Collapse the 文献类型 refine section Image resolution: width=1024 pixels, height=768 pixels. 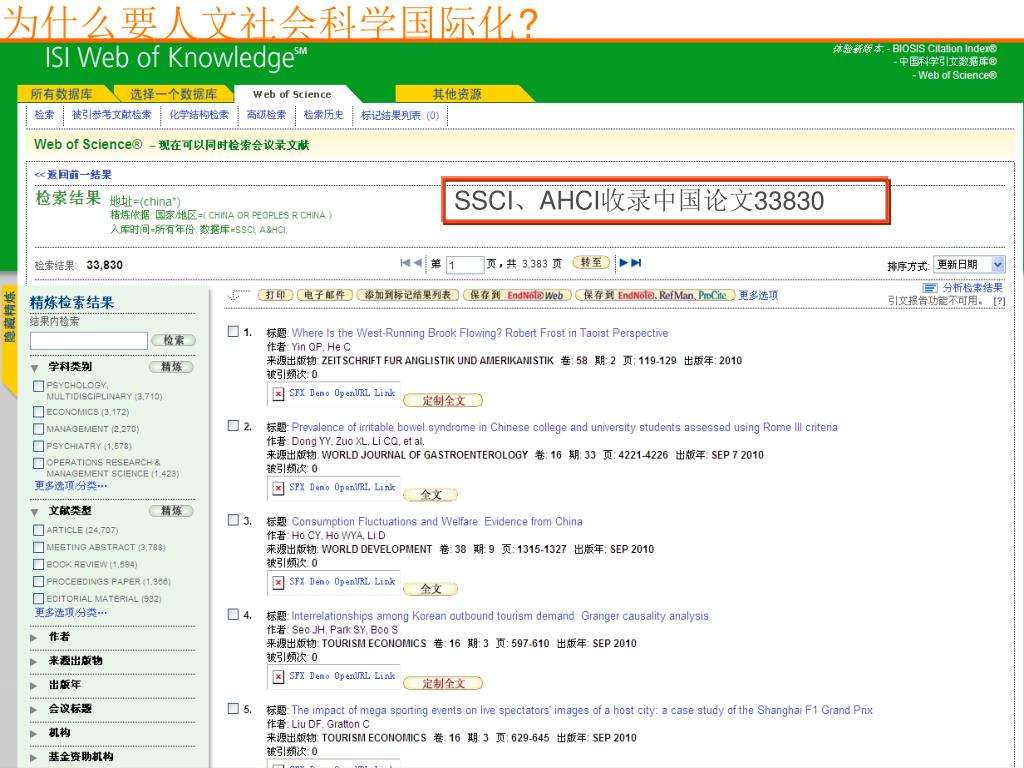[x=35, y=512]
